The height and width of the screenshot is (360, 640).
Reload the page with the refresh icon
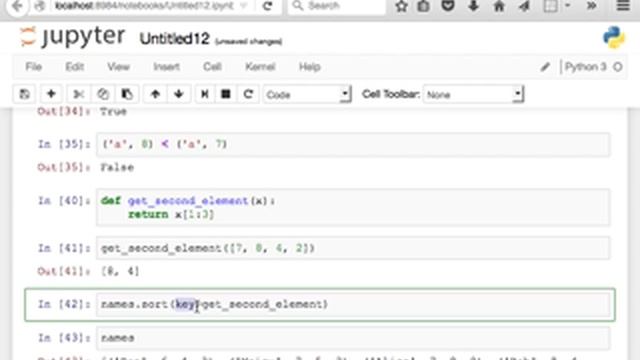click(x=267, y=6)
